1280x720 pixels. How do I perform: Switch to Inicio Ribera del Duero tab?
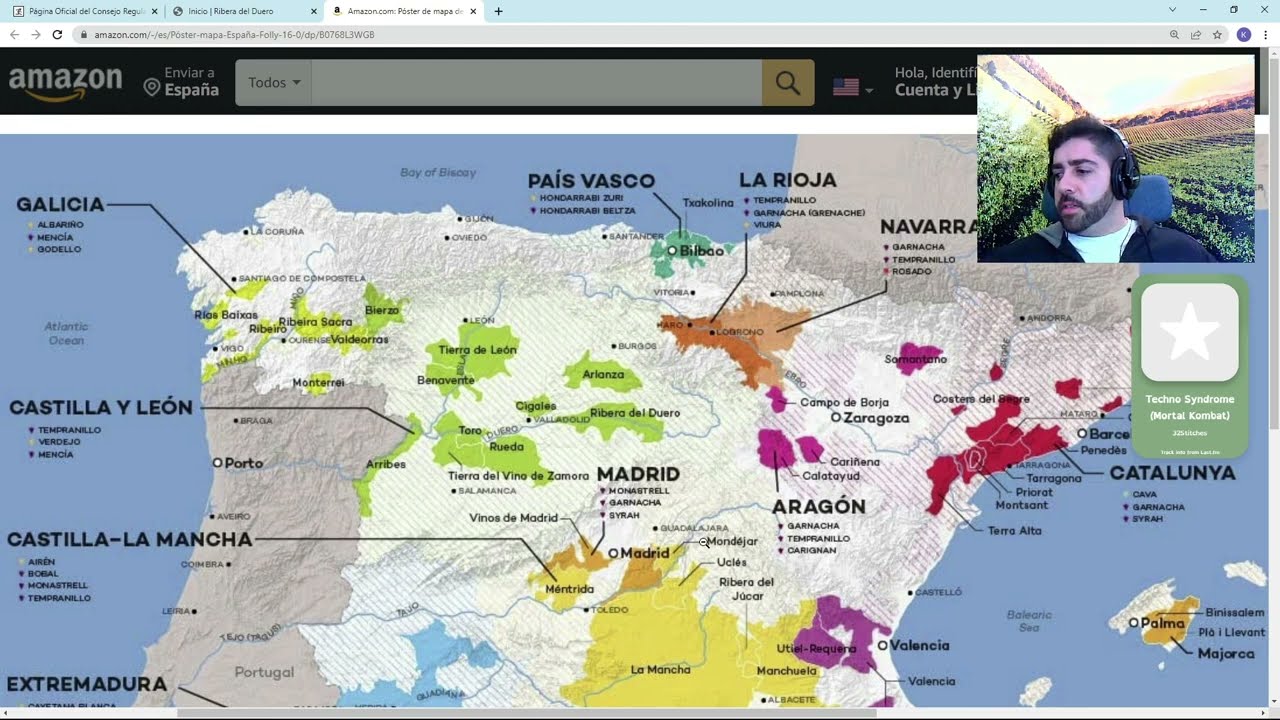[x=244, y=11]
